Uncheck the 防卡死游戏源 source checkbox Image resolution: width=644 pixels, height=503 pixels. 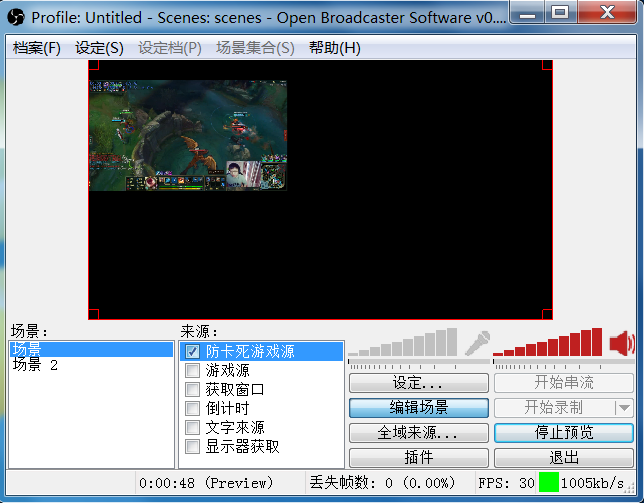click(x=193, y=352)
